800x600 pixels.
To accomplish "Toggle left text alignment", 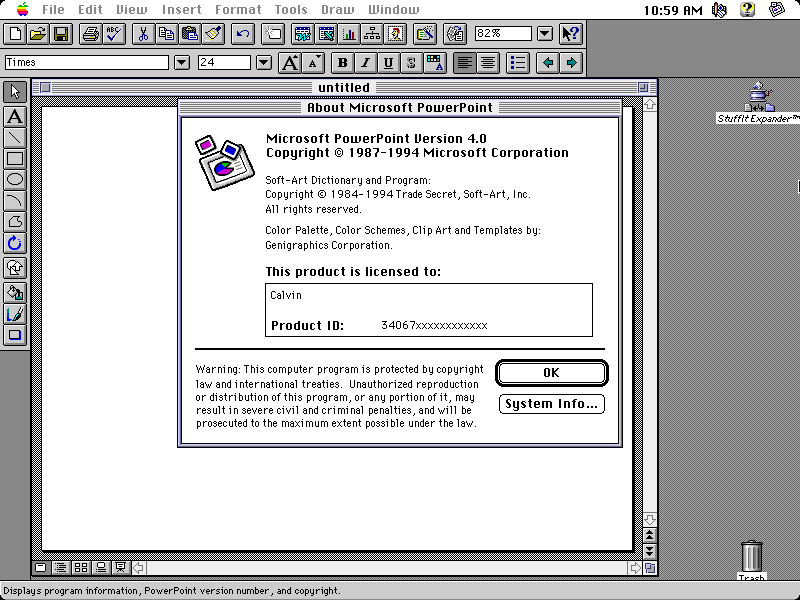I will (x=464, y=63).
